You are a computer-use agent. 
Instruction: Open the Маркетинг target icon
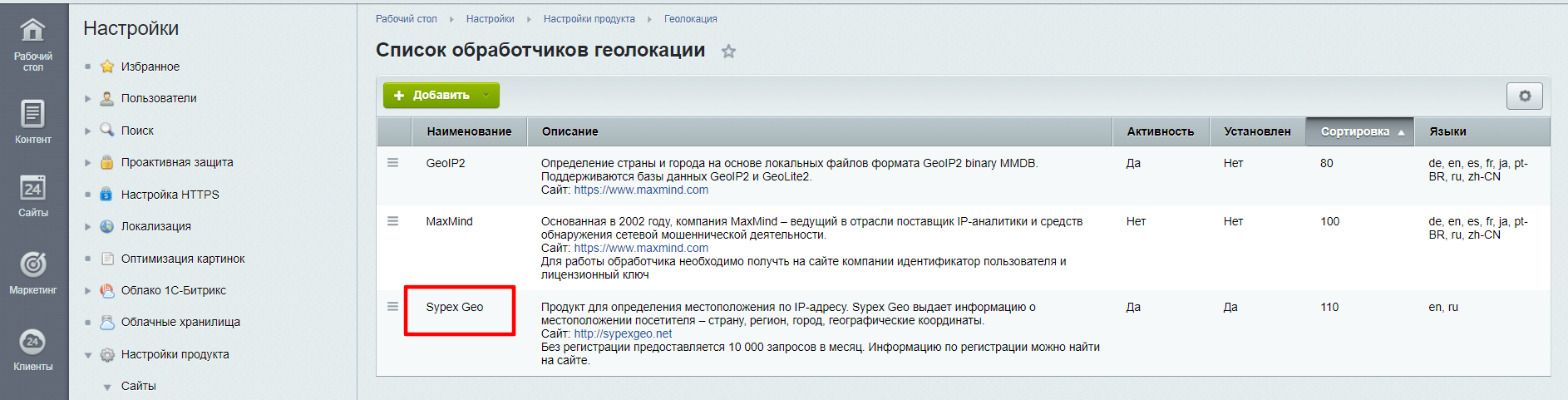[32, 264]
